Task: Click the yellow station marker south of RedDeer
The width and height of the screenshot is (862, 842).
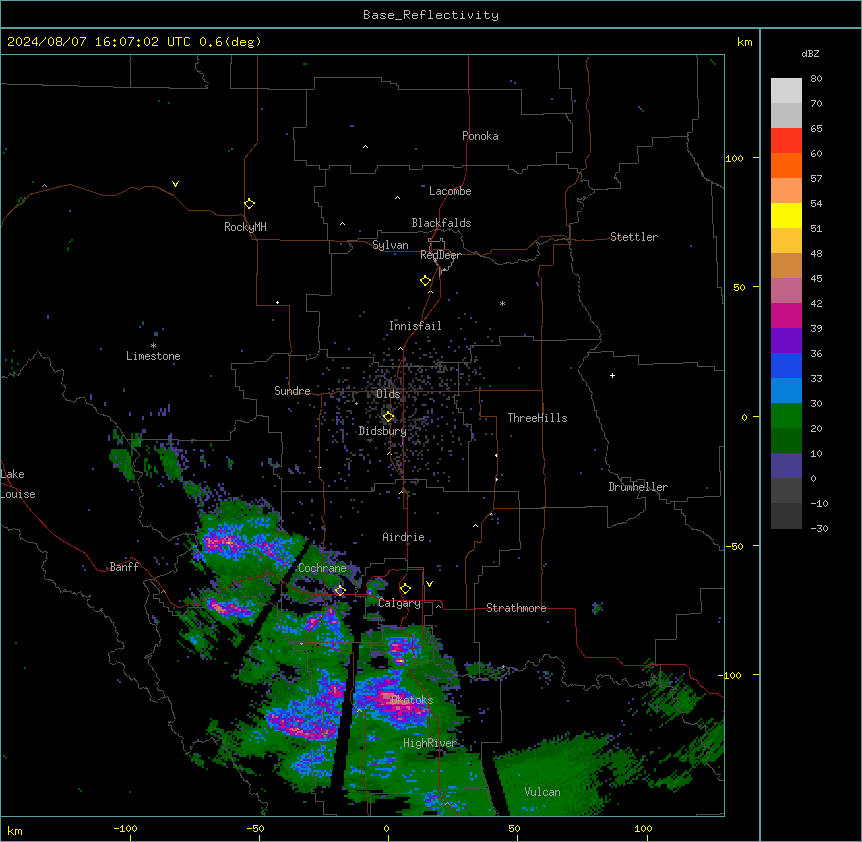Action: click(425, 280)
